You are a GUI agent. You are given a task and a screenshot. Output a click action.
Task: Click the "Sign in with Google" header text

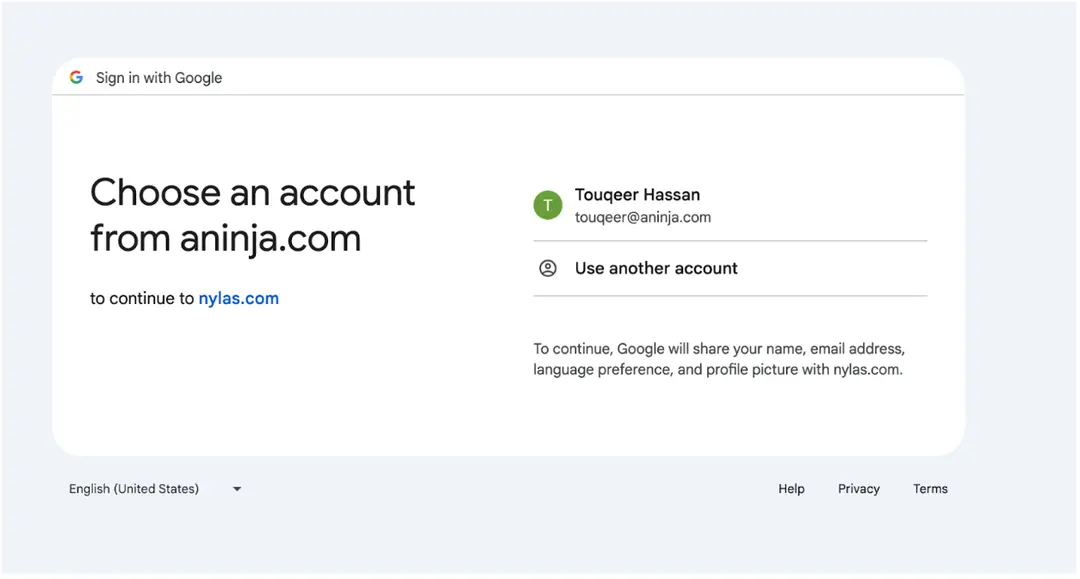[x=159, y=78]
